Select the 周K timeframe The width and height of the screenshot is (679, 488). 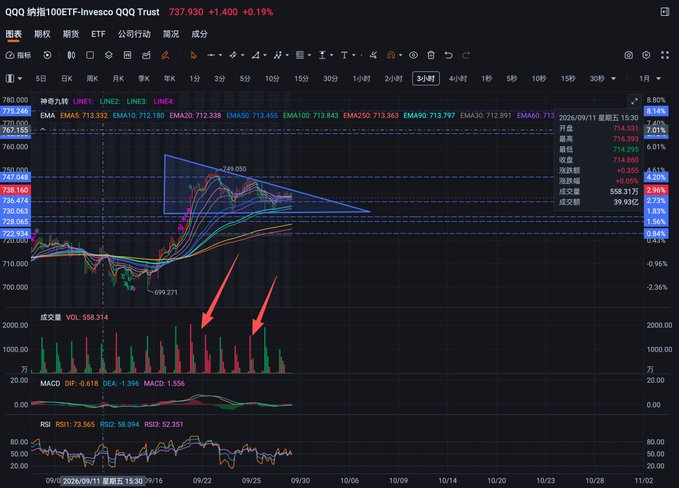[x=92, y=78]
